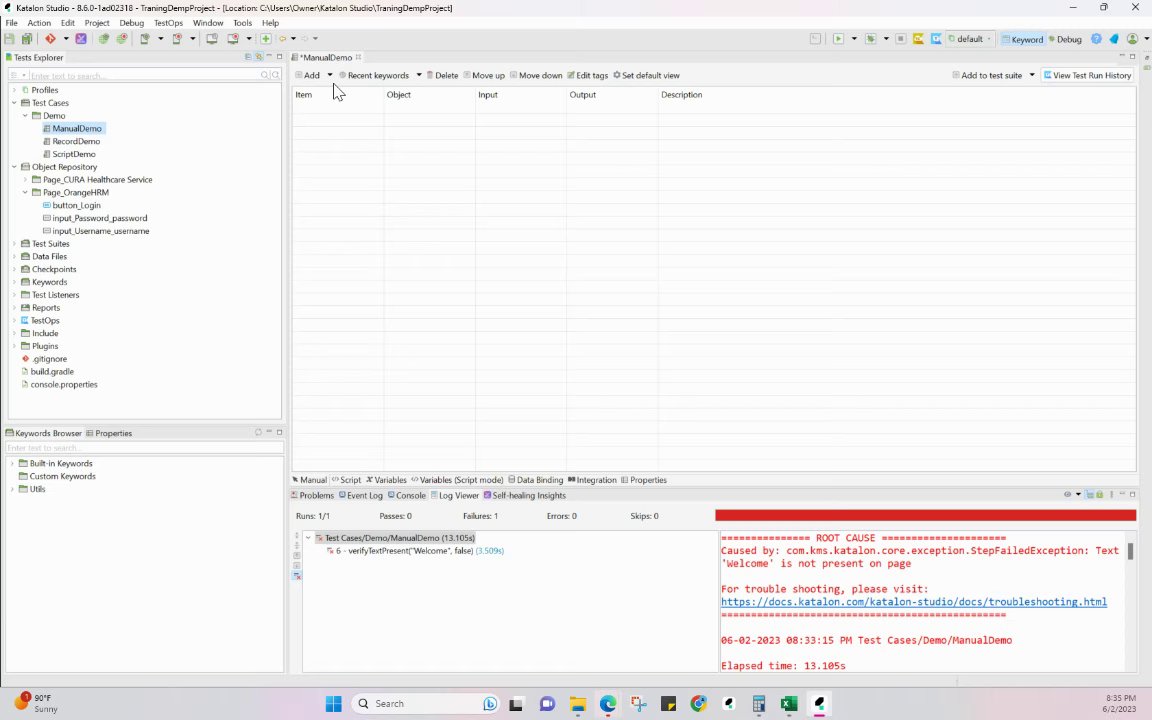Expand the Page_CURA Healthcare Service folder
1152x720 pixels.
(x=25, y=179)
